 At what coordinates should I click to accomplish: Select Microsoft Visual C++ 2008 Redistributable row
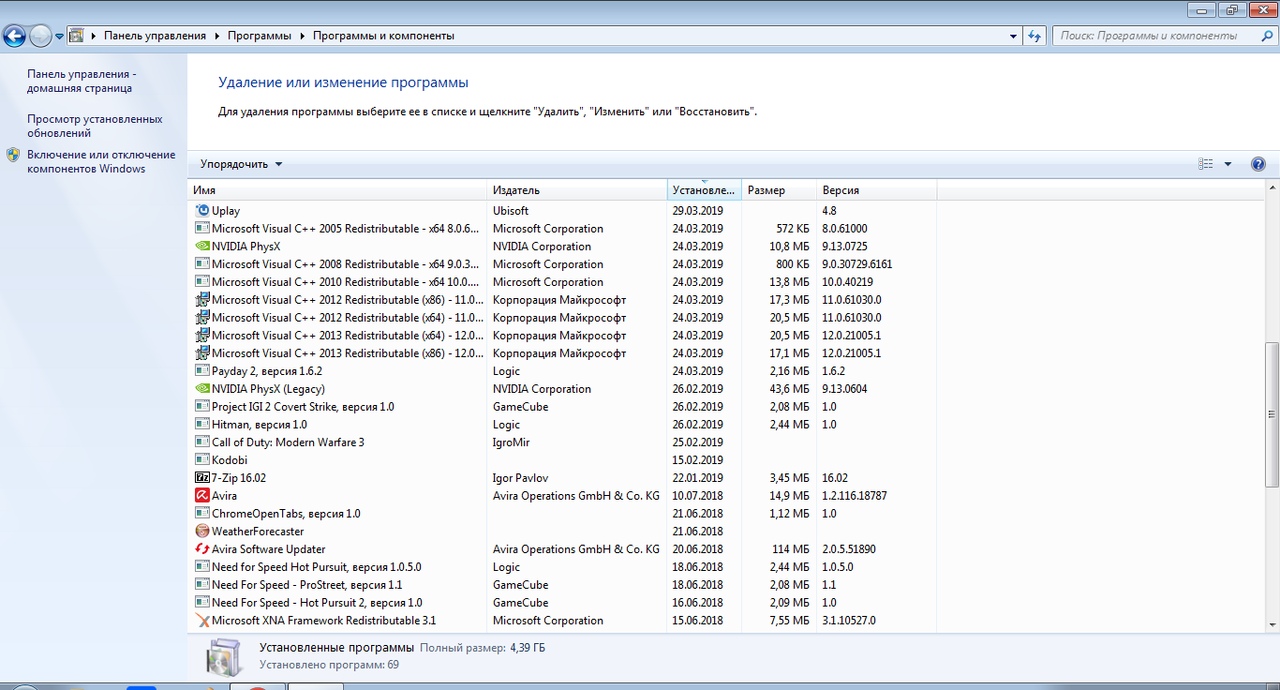point(562,264)
